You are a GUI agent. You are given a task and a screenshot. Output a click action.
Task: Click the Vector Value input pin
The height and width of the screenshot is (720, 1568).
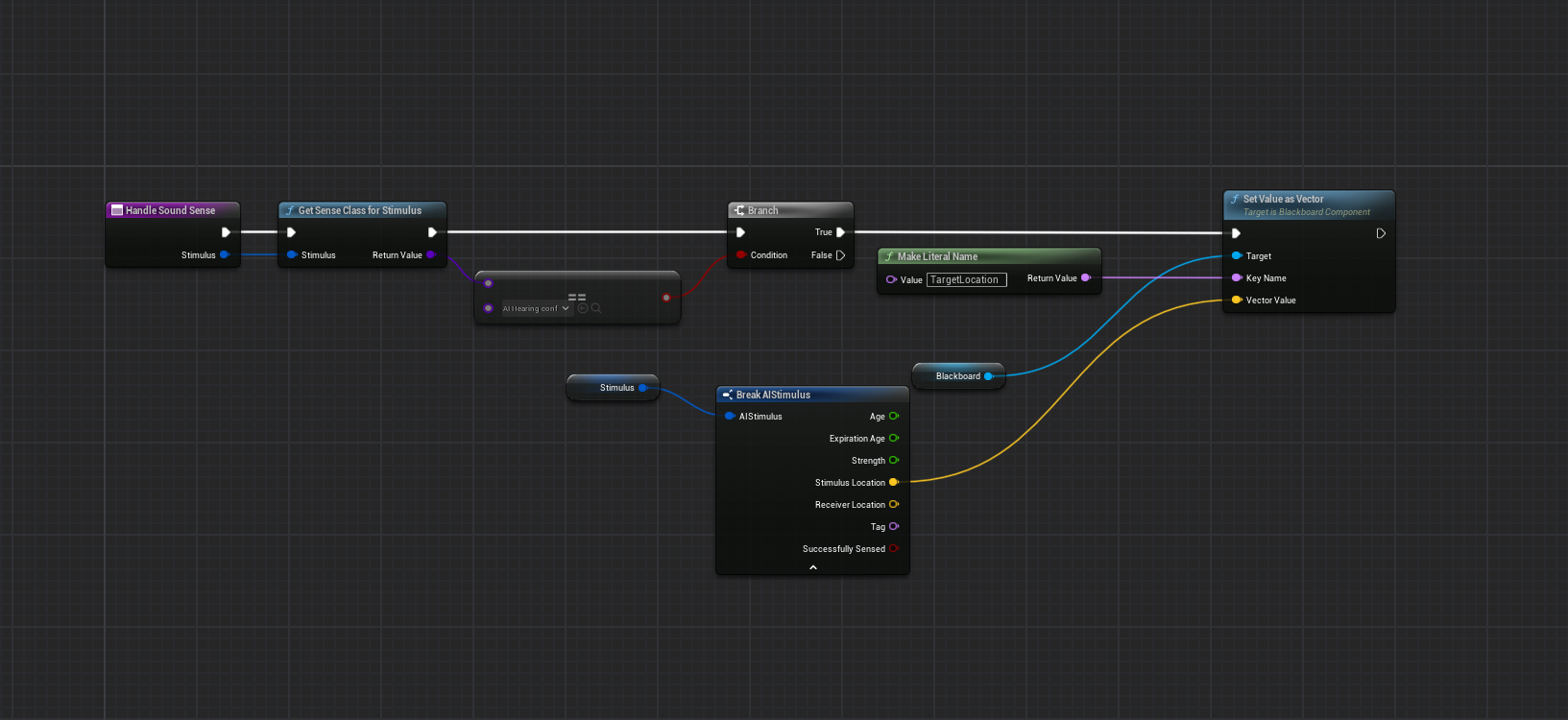pyautogui.click(x=1237, y=300)
